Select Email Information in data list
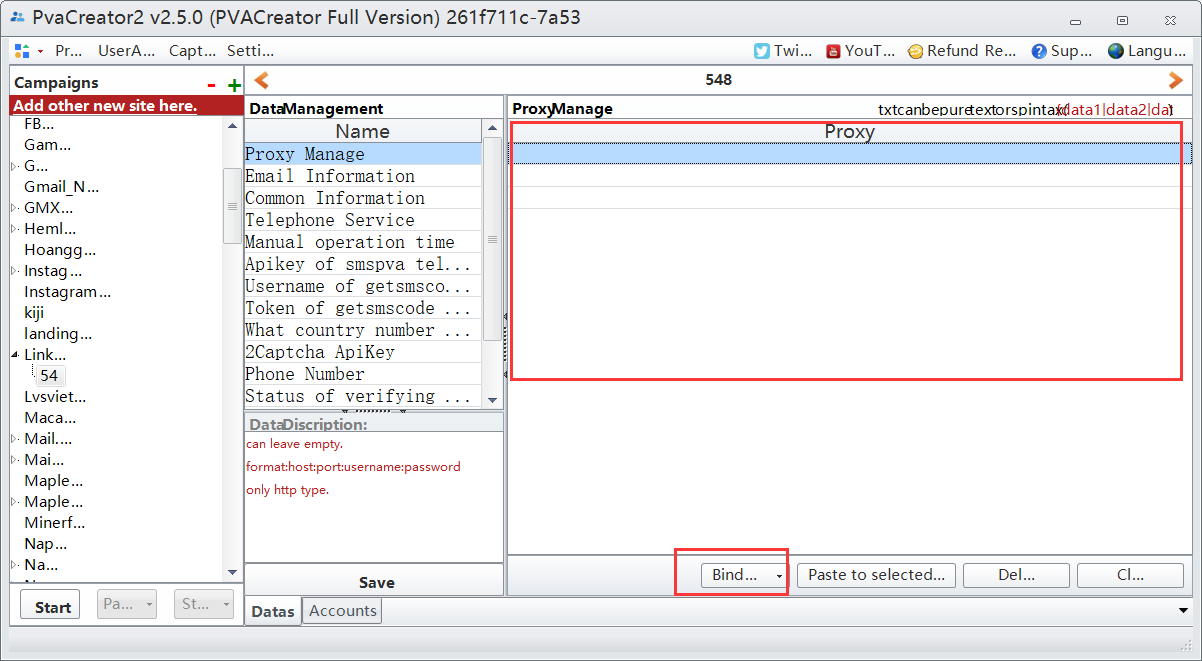This screenshot has width=1202, height=661. coord(330,176)
